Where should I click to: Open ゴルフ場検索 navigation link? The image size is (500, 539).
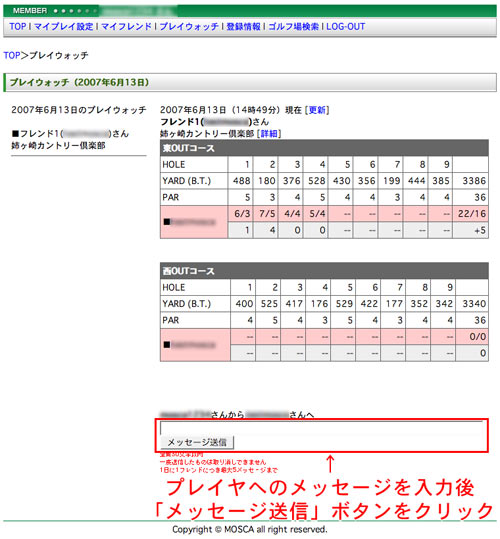tap(293, 26)
